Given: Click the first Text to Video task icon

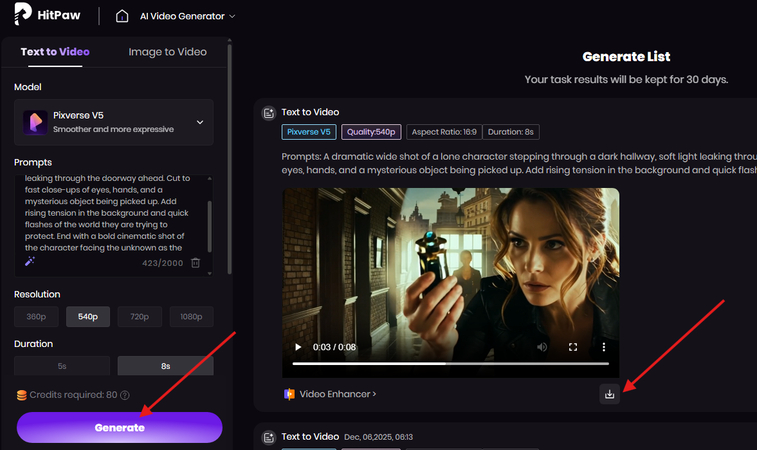Looking at the screenshot, I should (268, 113).
